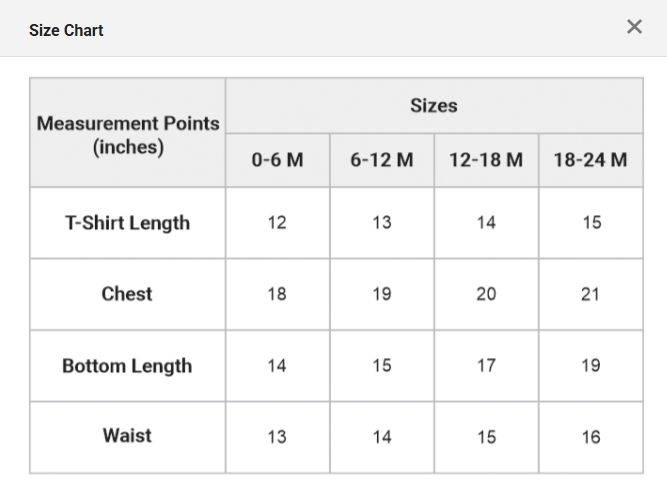
Task: Click the Waist row label
Action: coord(128,437)
